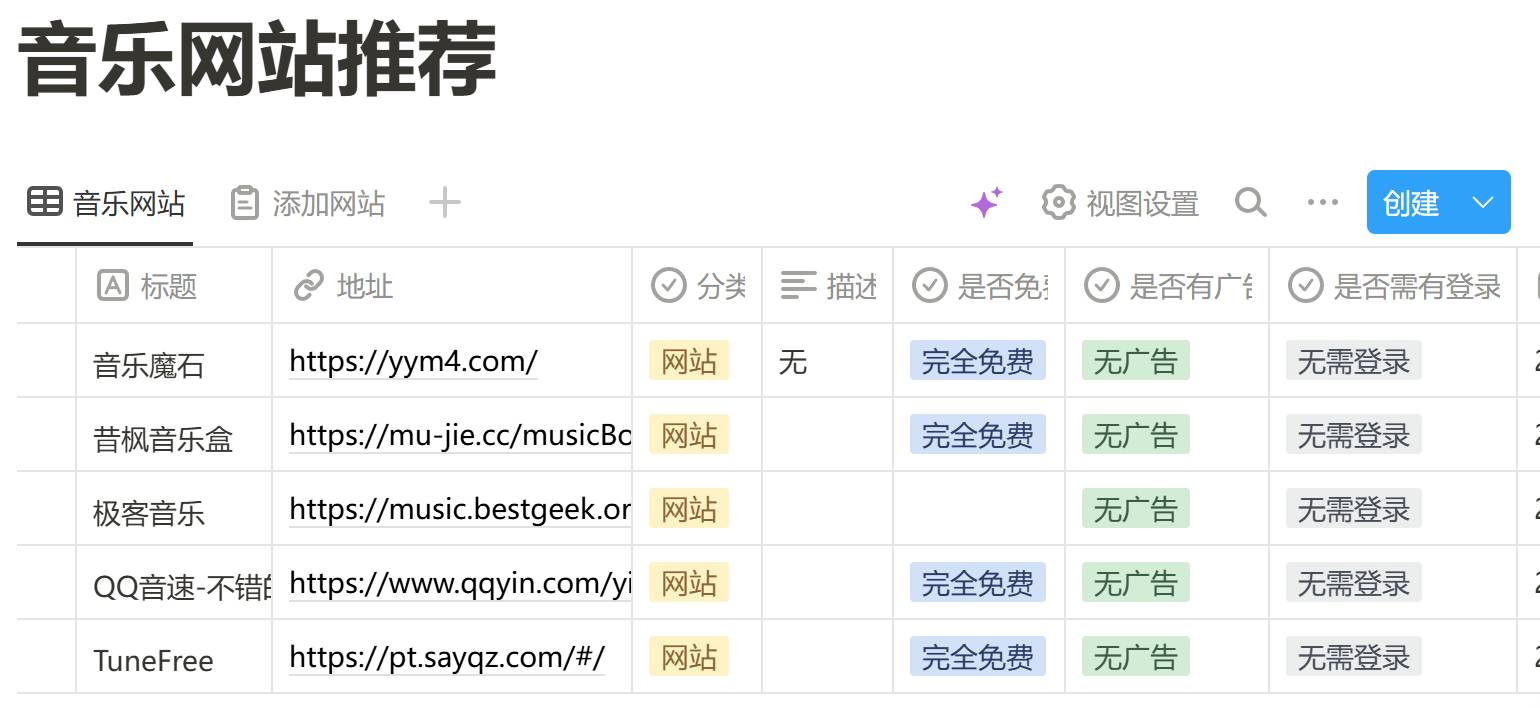Open the three-dot more options menu
This screenshot has width=1540, height=708.
click(x=1322, y=203)
